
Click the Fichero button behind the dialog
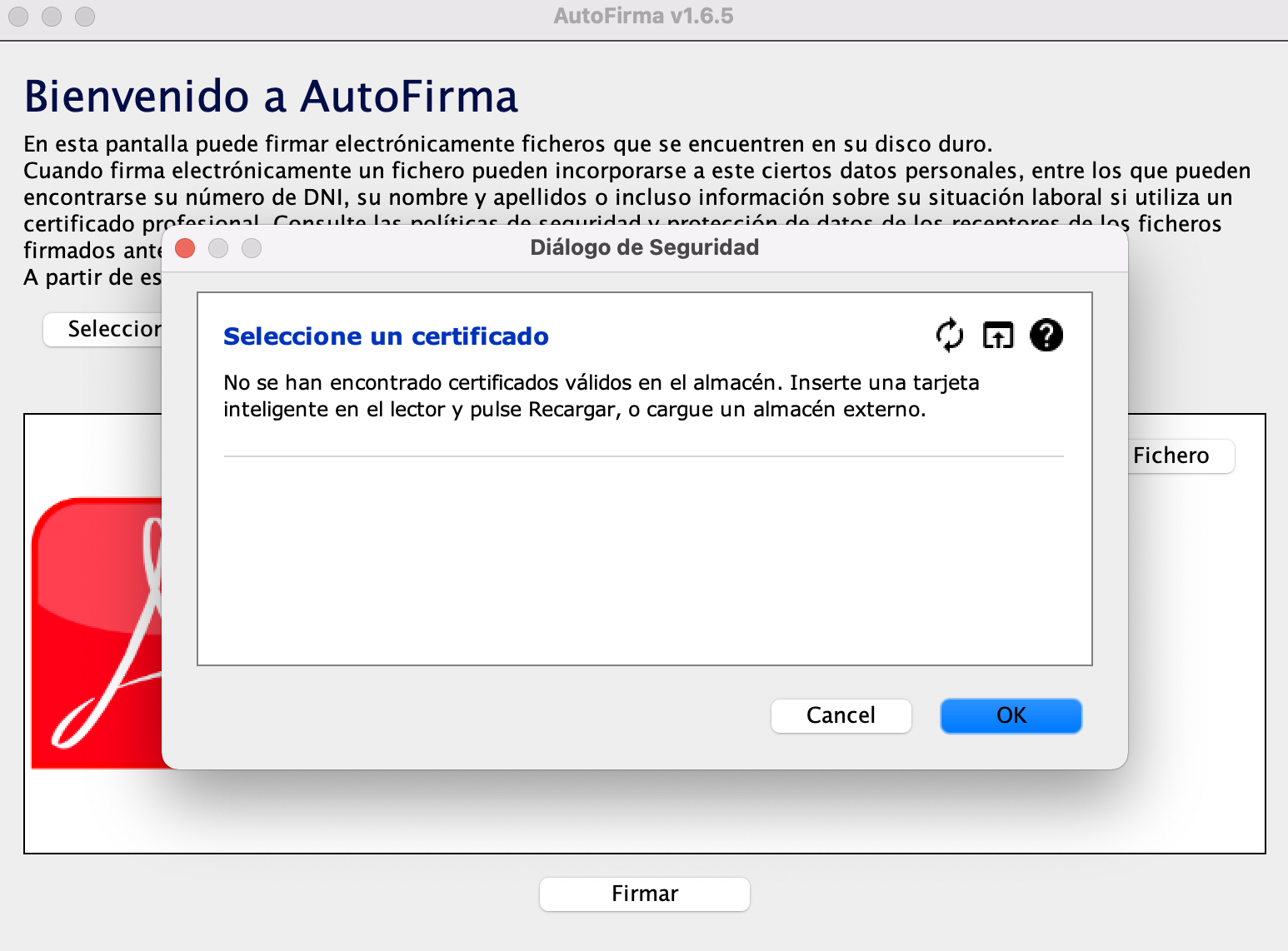(x=1181, y=456)
